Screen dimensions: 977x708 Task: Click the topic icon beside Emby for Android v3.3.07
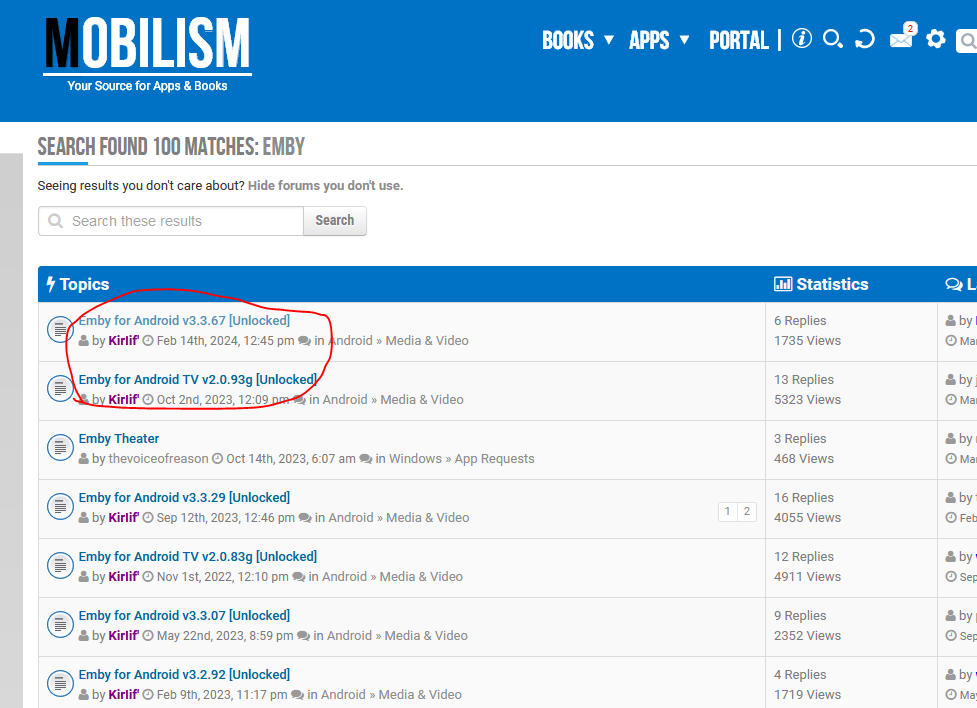[x=60, y=625]
